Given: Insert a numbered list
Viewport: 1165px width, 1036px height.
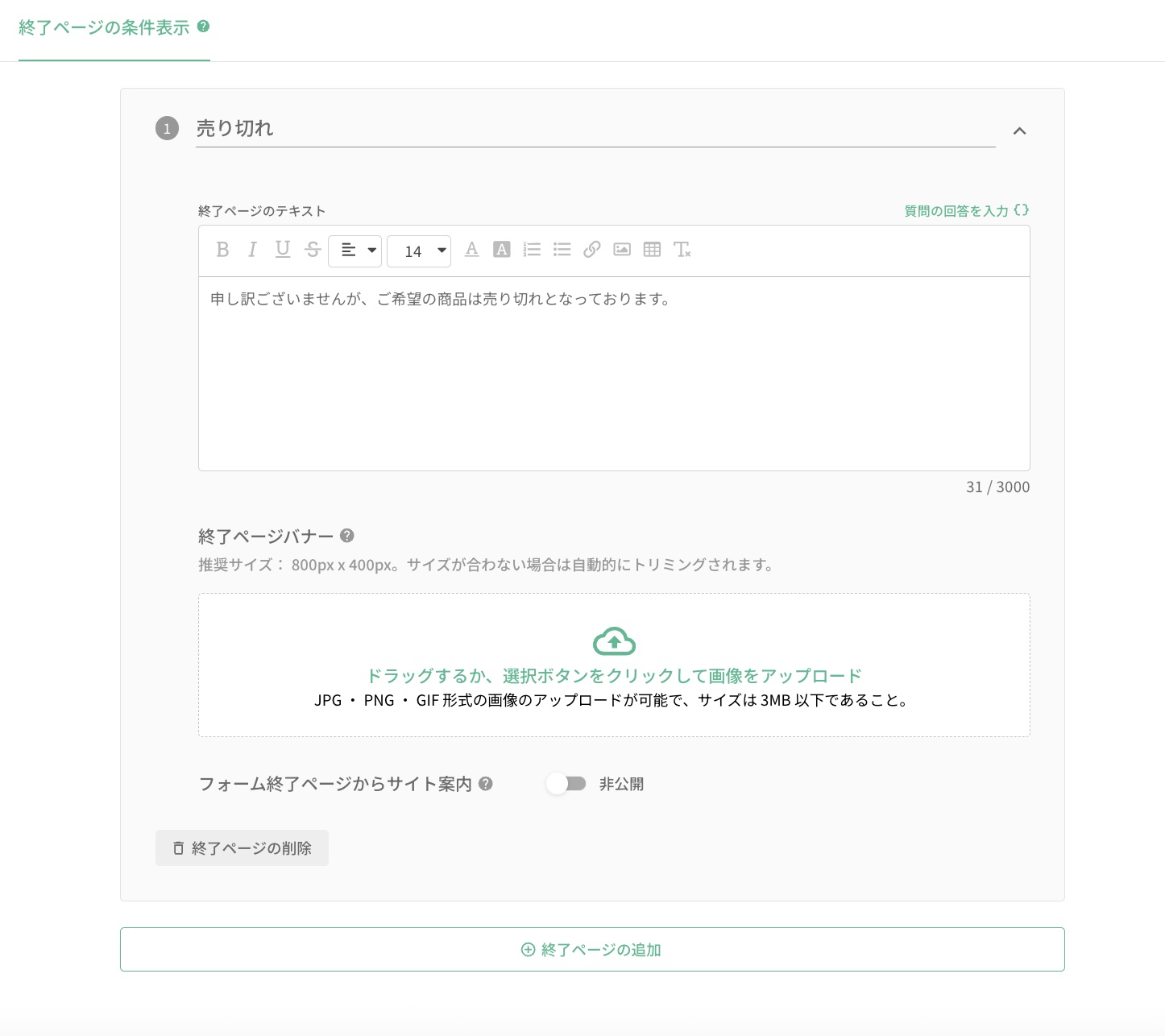Looking at the screenshot, I should click(x=532, y=250).
